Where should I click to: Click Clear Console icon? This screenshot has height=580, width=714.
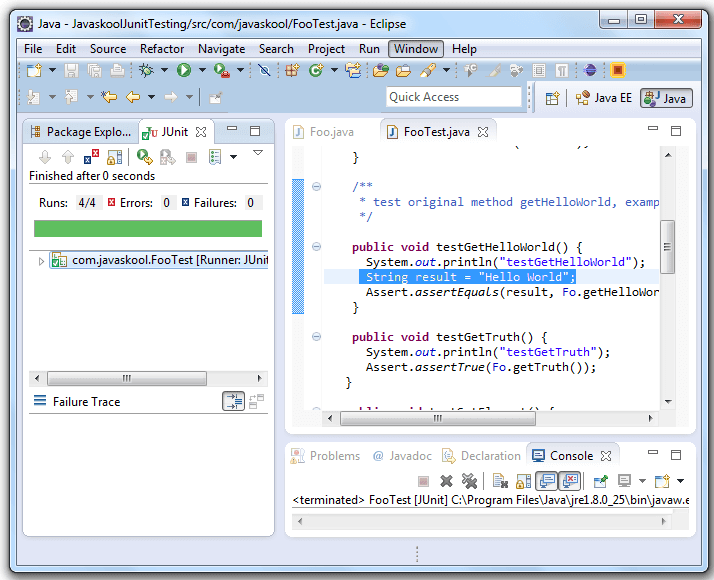[x=500, y=481]
